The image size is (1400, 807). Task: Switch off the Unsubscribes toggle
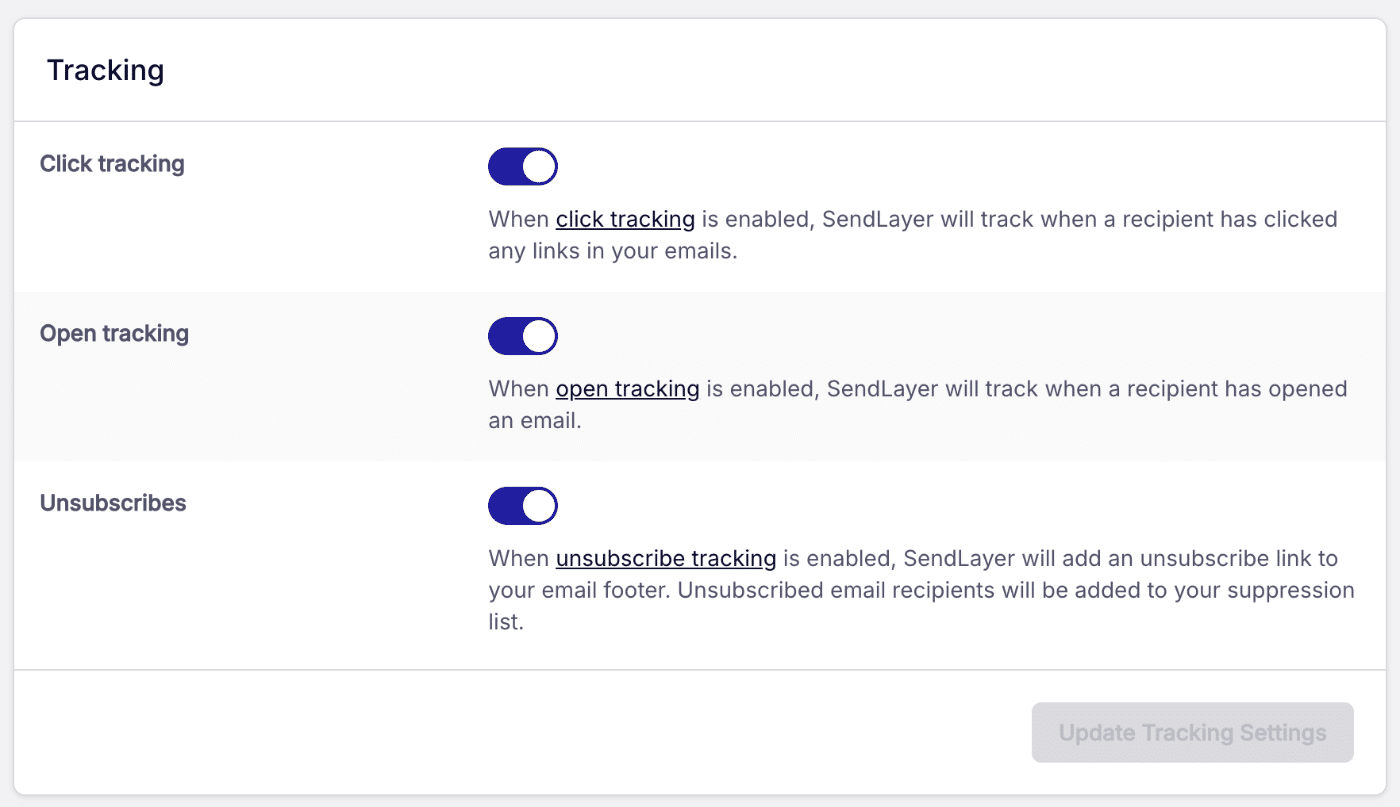(522, 505)
